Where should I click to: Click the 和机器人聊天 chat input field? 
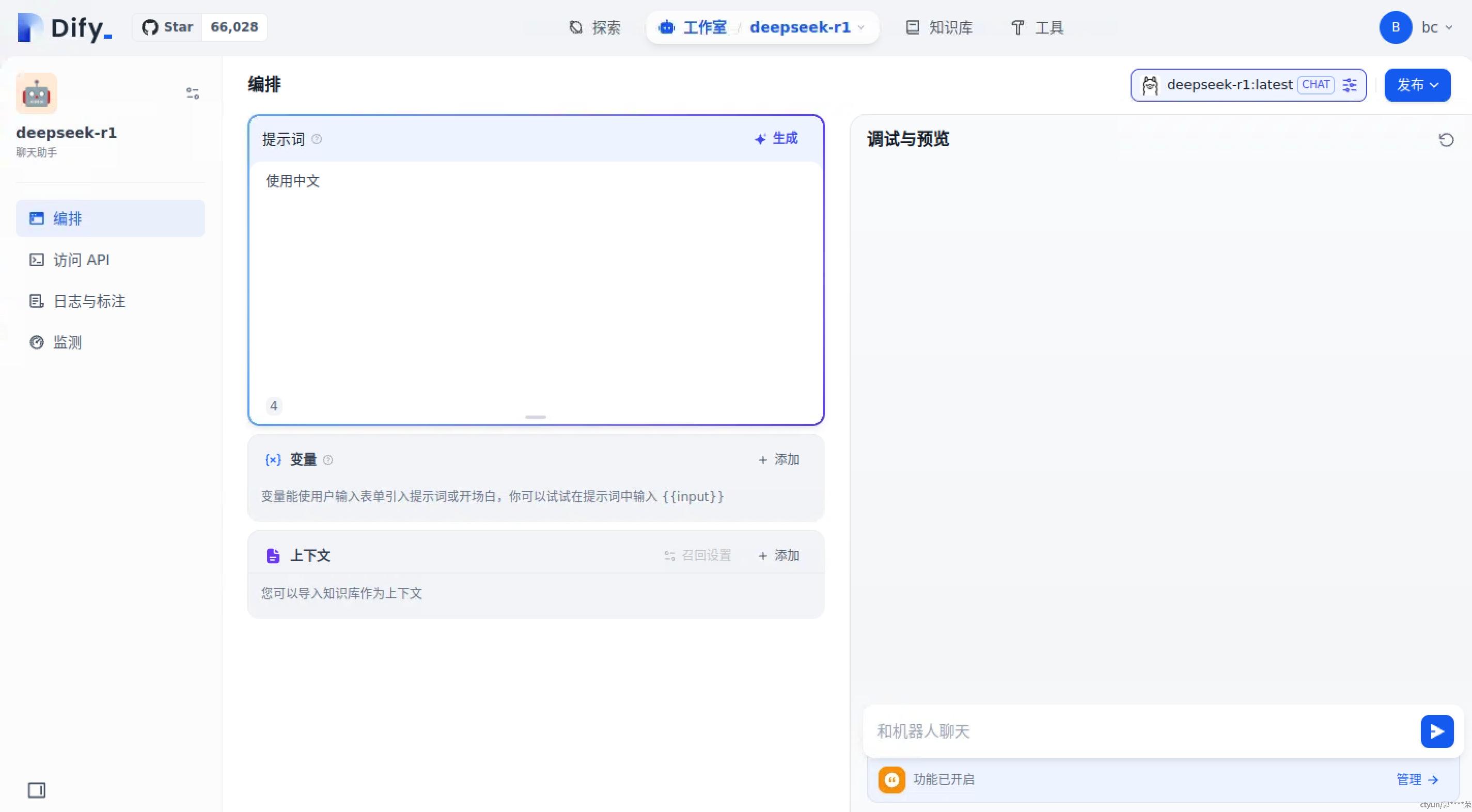click(1137, 731)
